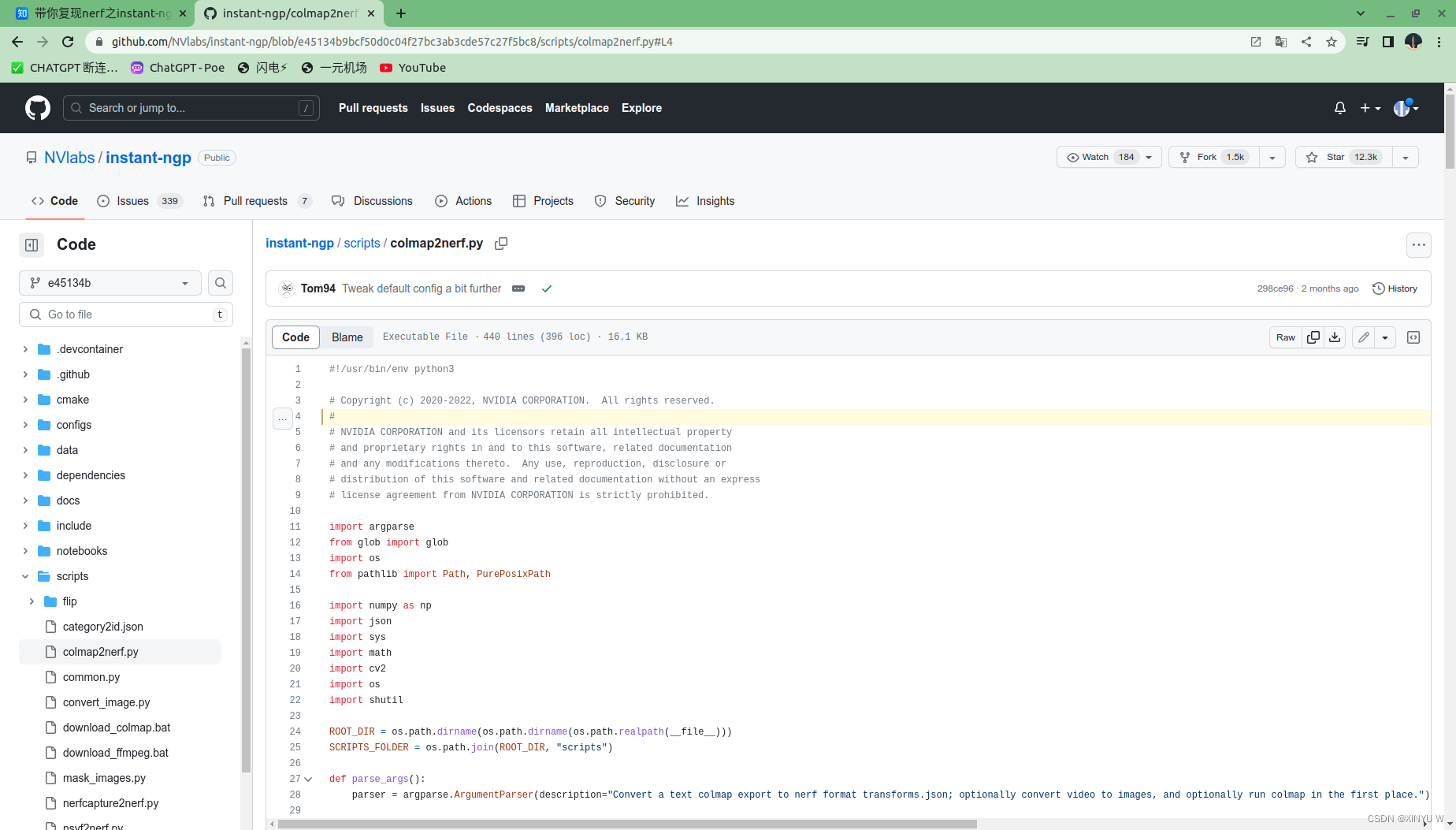This screenshot has height=830, width=1456.
Task: Collapse the file tree side panel
Action: click(x=32, y=245)
